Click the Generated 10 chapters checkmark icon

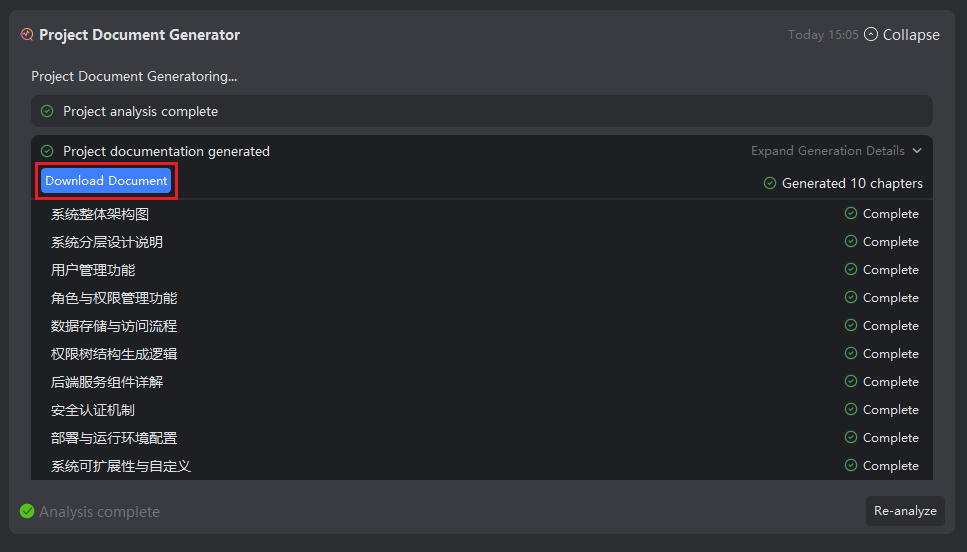(770, 184)
